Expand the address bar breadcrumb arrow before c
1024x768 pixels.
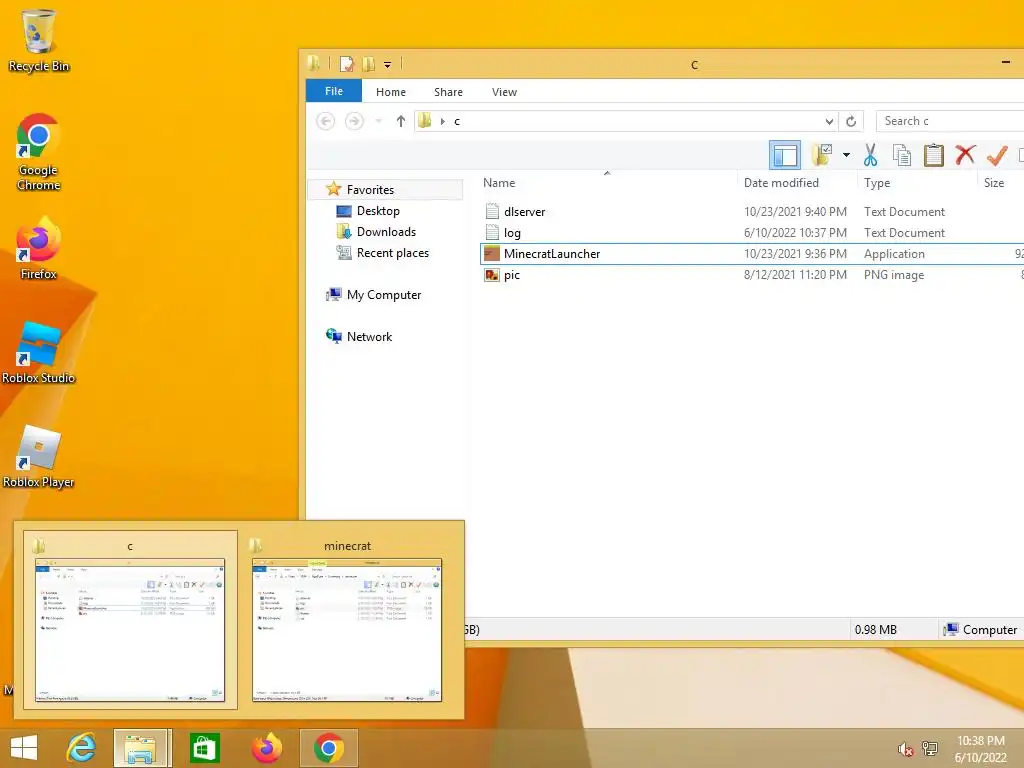443,121
